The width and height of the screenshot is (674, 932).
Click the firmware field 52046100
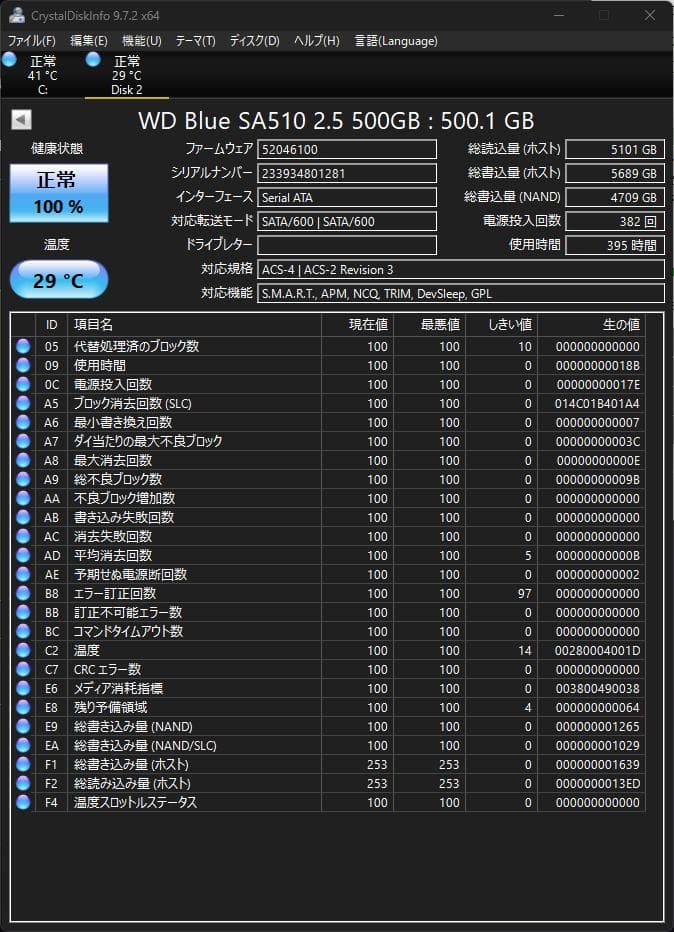coord(347,149)
